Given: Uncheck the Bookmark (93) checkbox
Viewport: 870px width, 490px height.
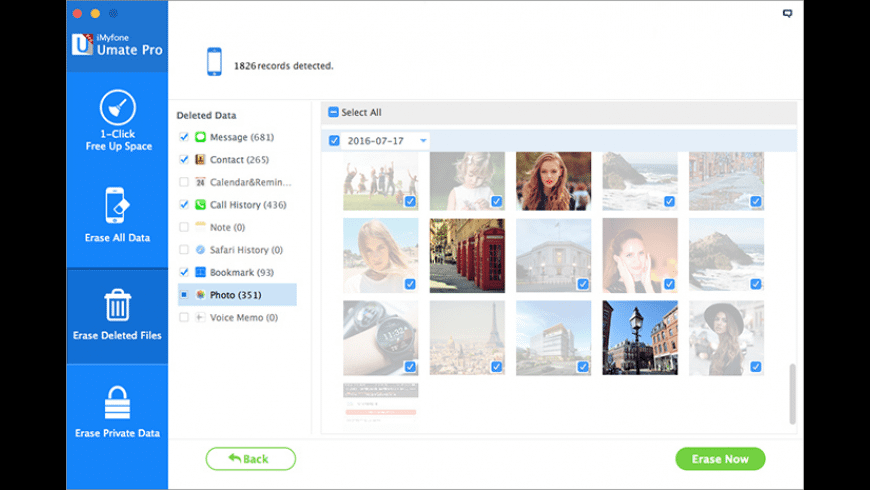Looking at the screenshot, I should pos(184,272).
